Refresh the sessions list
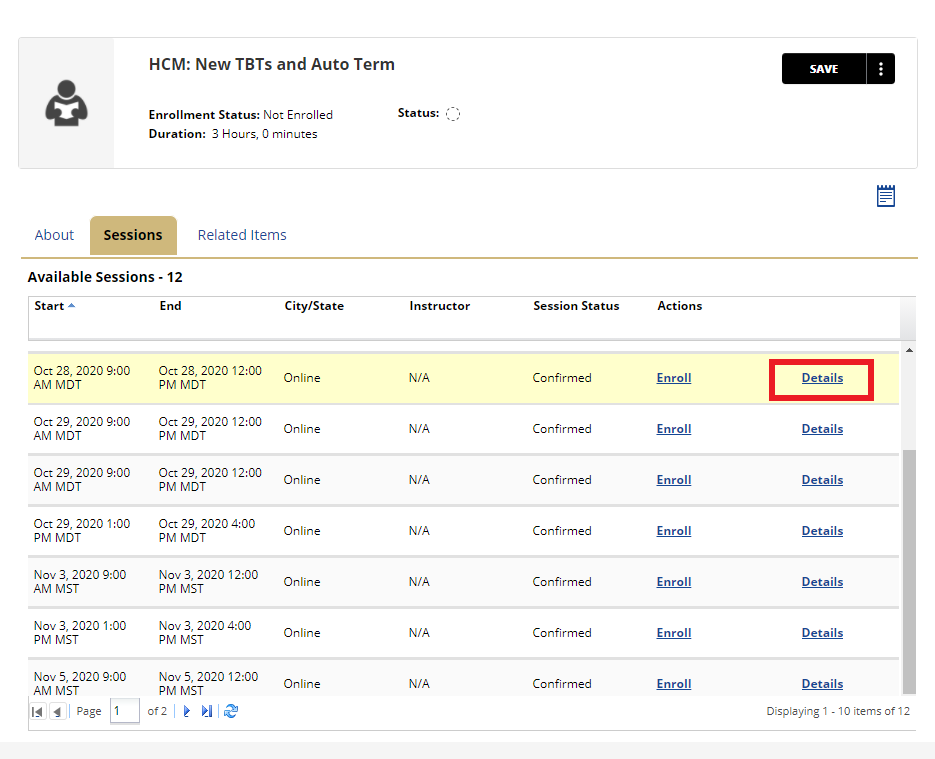 (x=231, y=711)
